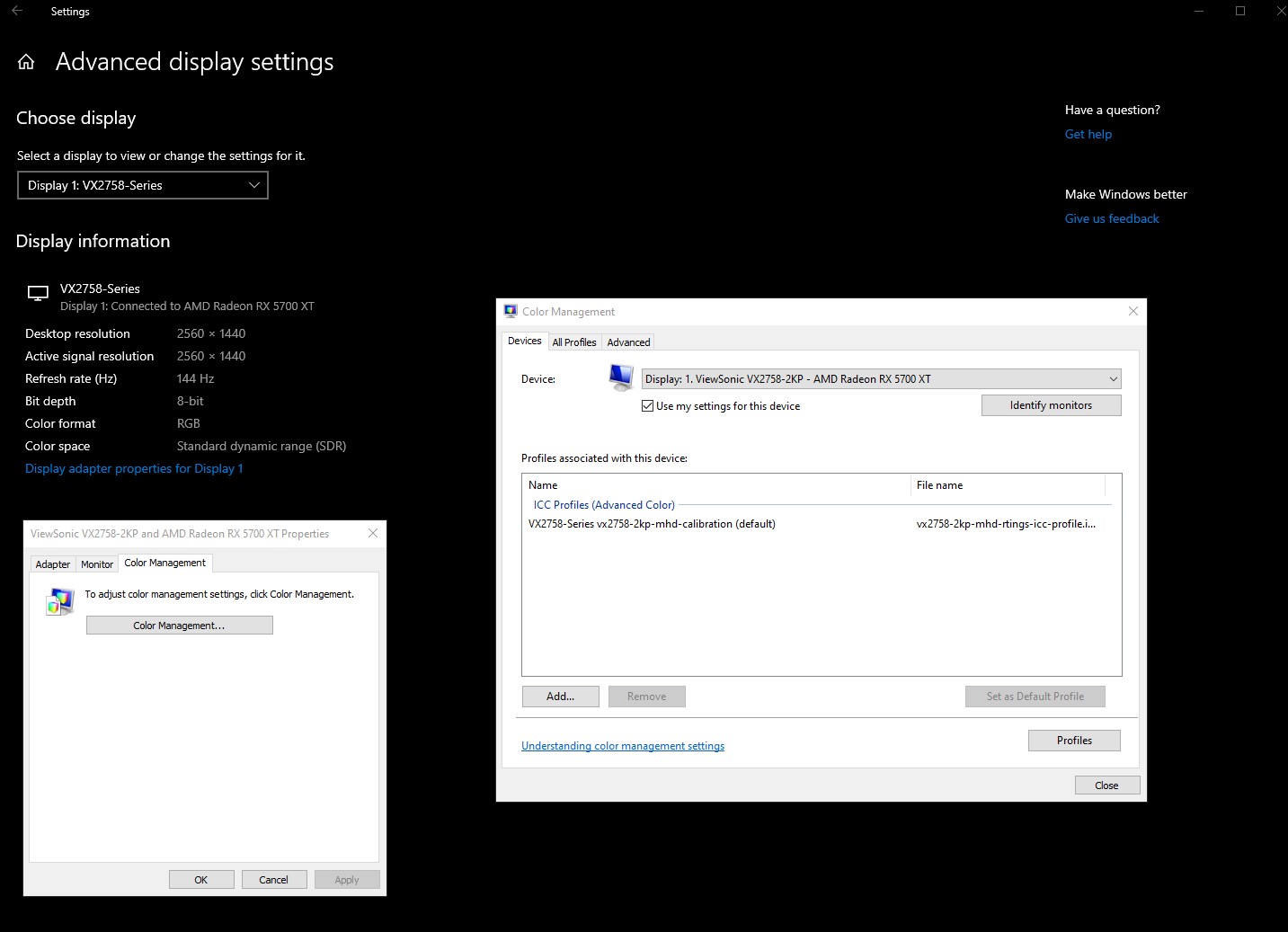This screenshot has height=932, width=1288.
Task: Click the Settings back arrow icon
Action: 17,11
